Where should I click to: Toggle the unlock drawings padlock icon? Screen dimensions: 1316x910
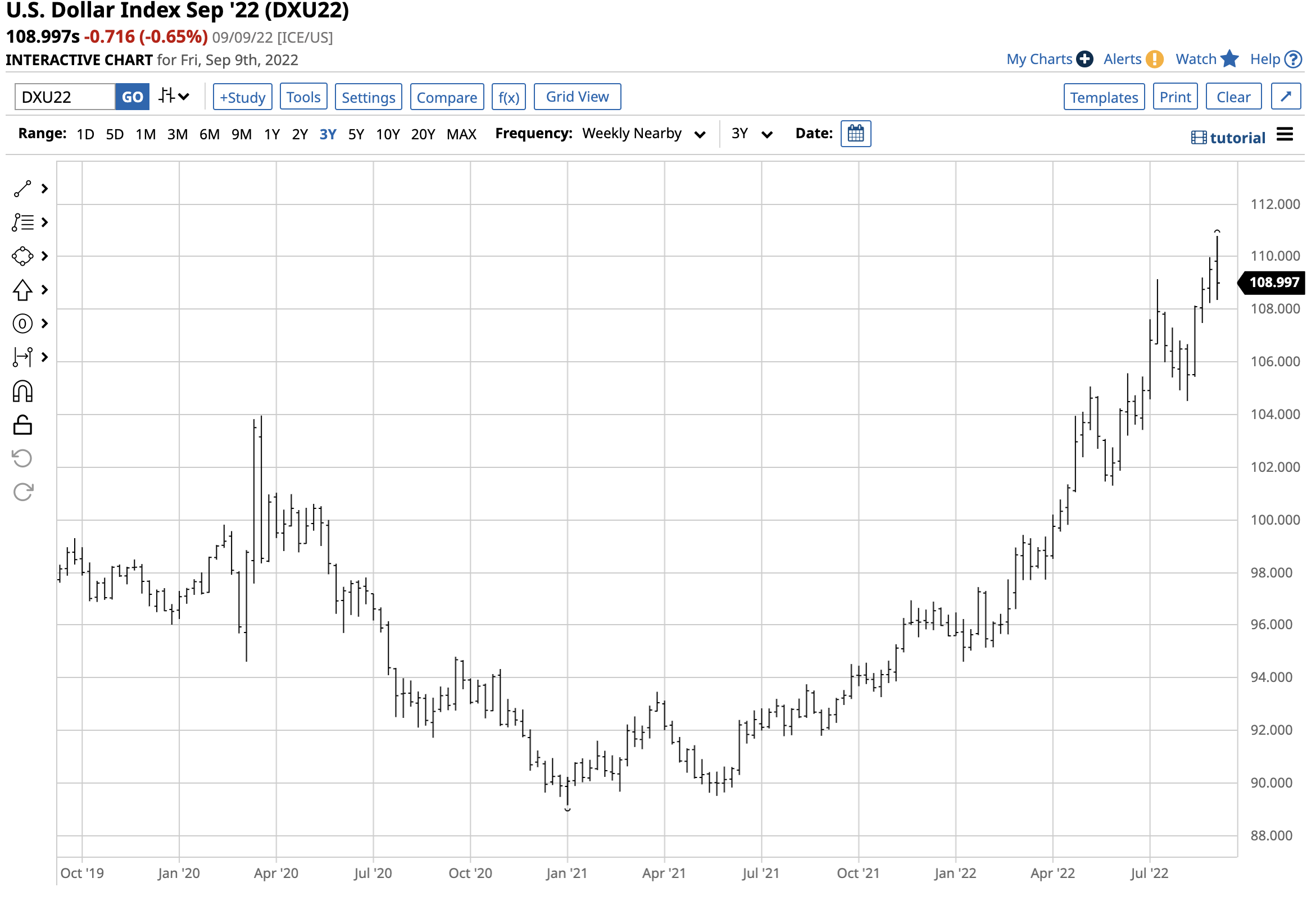tap(22, 425)
